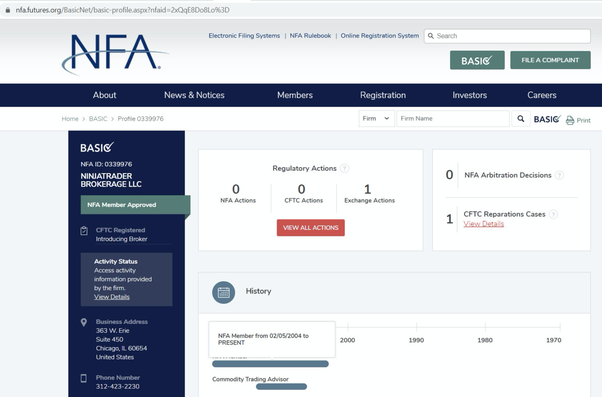This screenshot has height=397, width=602.
Task: Click the History calendar icon
Action: click(x=223, y=292)
